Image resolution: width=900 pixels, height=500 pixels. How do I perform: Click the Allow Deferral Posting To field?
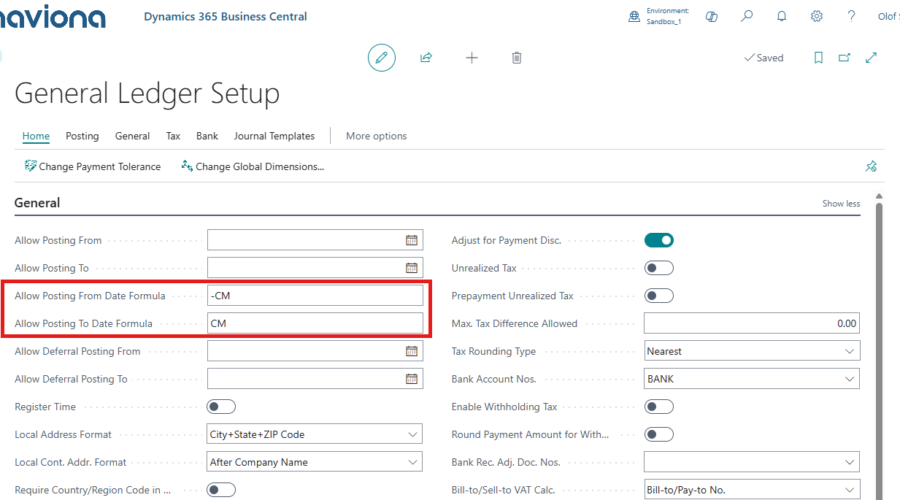(x=315, y=378)
